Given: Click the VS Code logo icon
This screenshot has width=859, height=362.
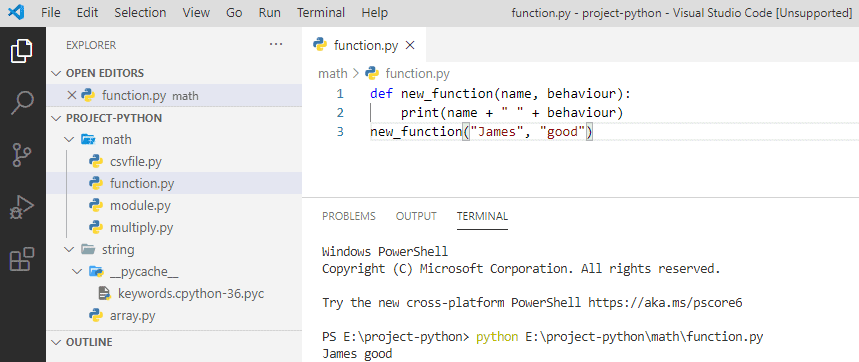Looking at the screenshot, I should click(x=16, y=12).
